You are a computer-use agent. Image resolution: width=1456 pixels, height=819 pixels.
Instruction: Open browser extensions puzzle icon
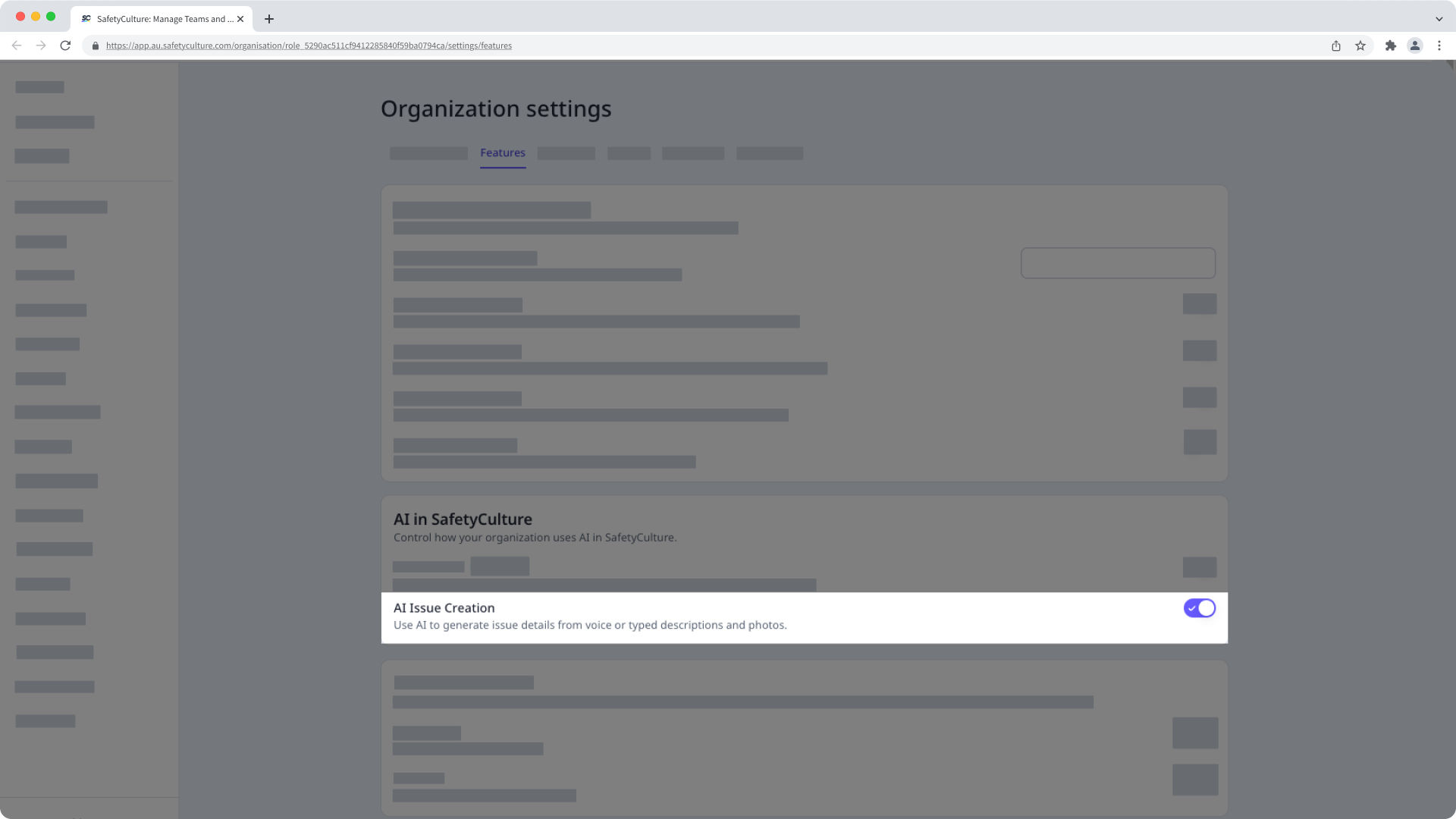(x=1391, y=45)
